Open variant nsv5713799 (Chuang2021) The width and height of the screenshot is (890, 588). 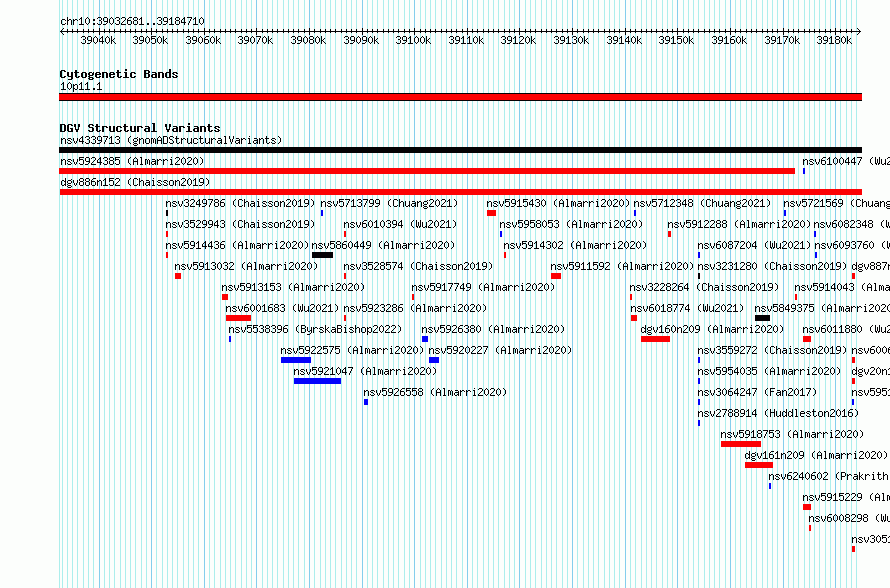(x=389, y=203)
